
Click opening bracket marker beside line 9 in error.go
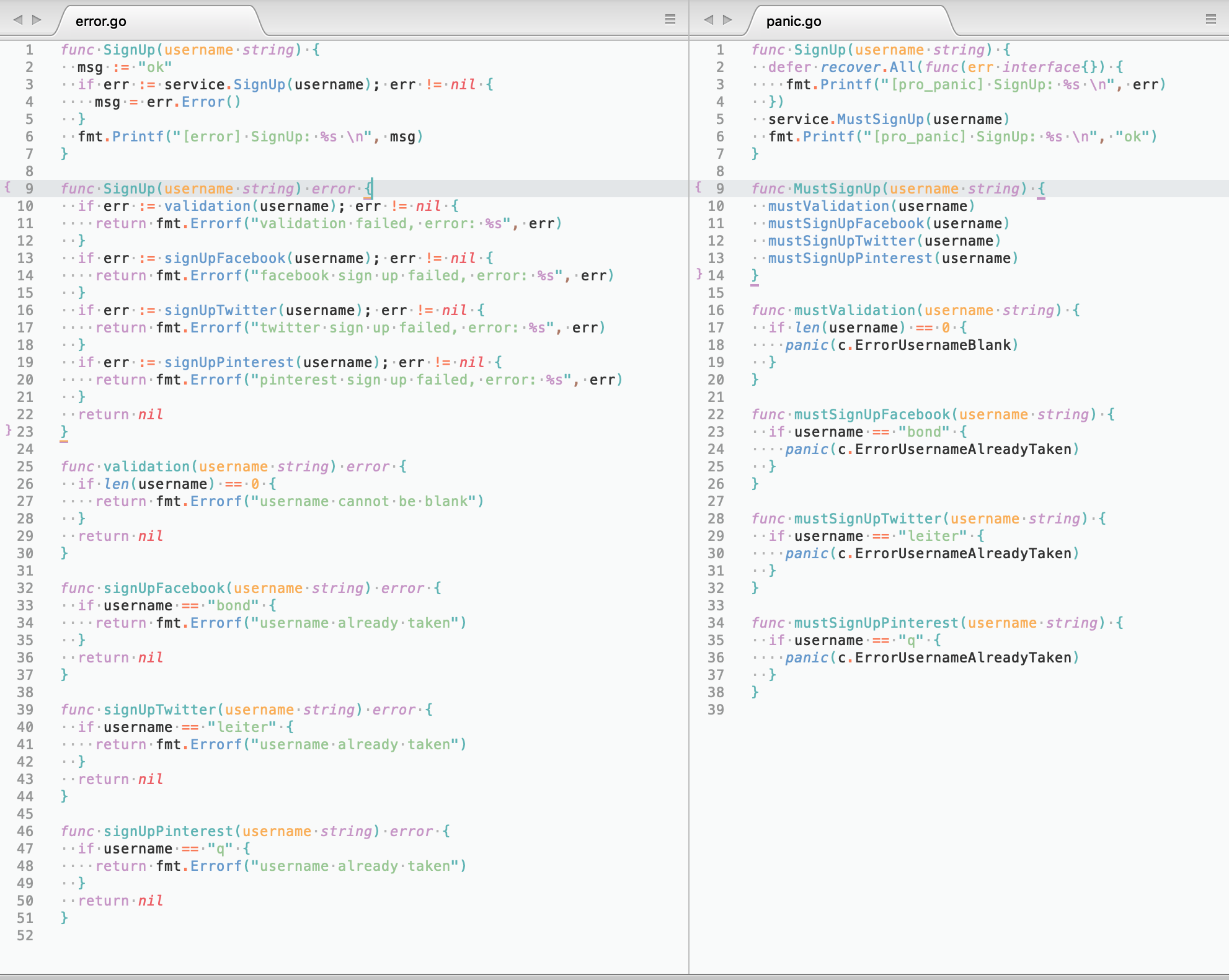point(7,187)
